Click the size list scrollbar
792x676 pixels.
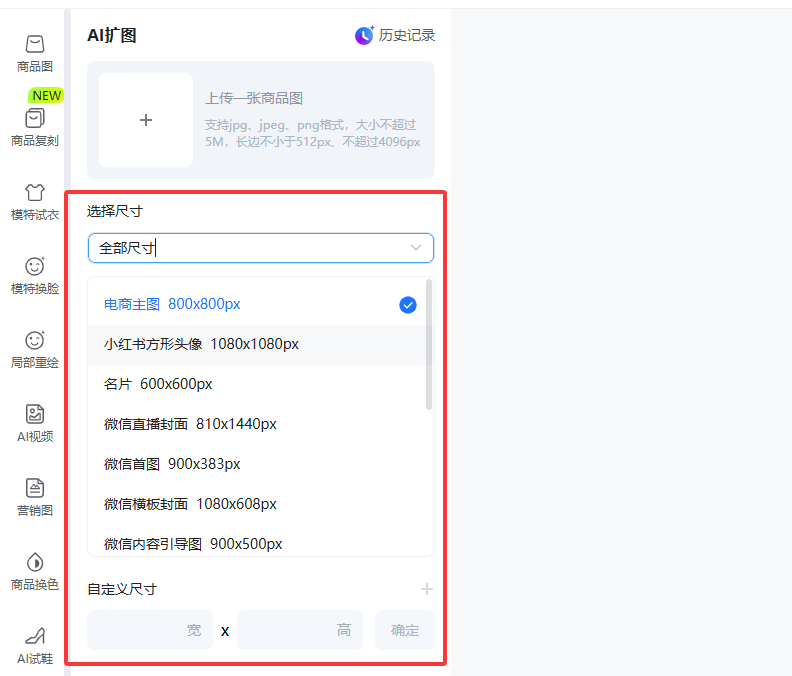[x=429, y=344]
